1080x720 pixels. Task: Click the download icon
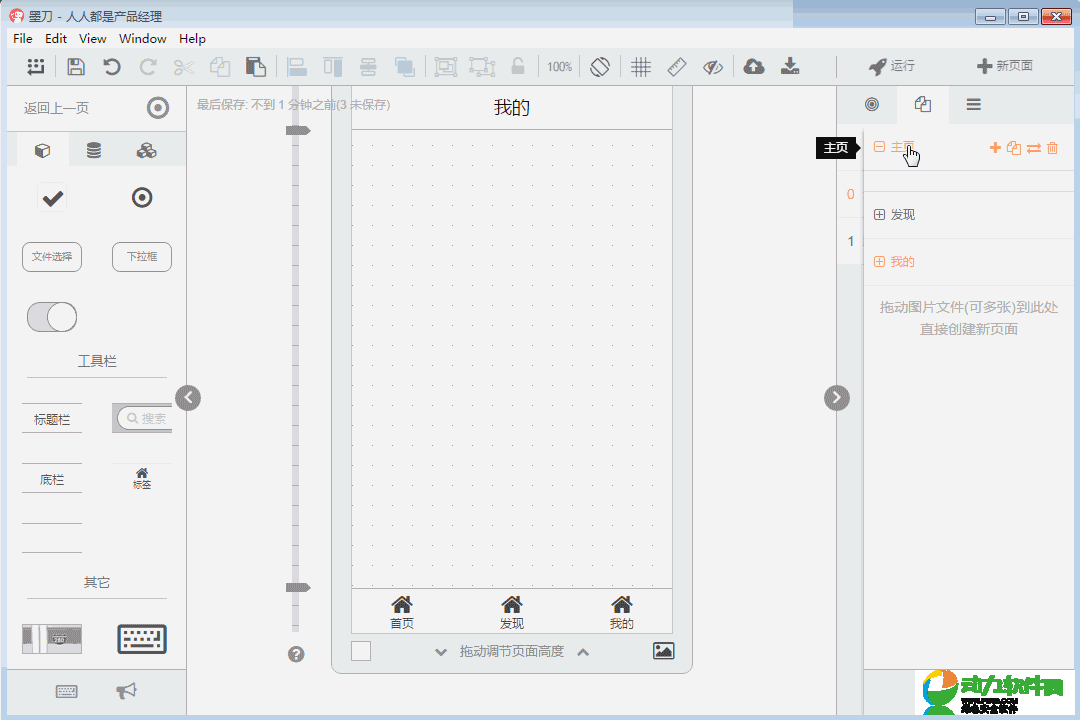click(x=790, y=66)
